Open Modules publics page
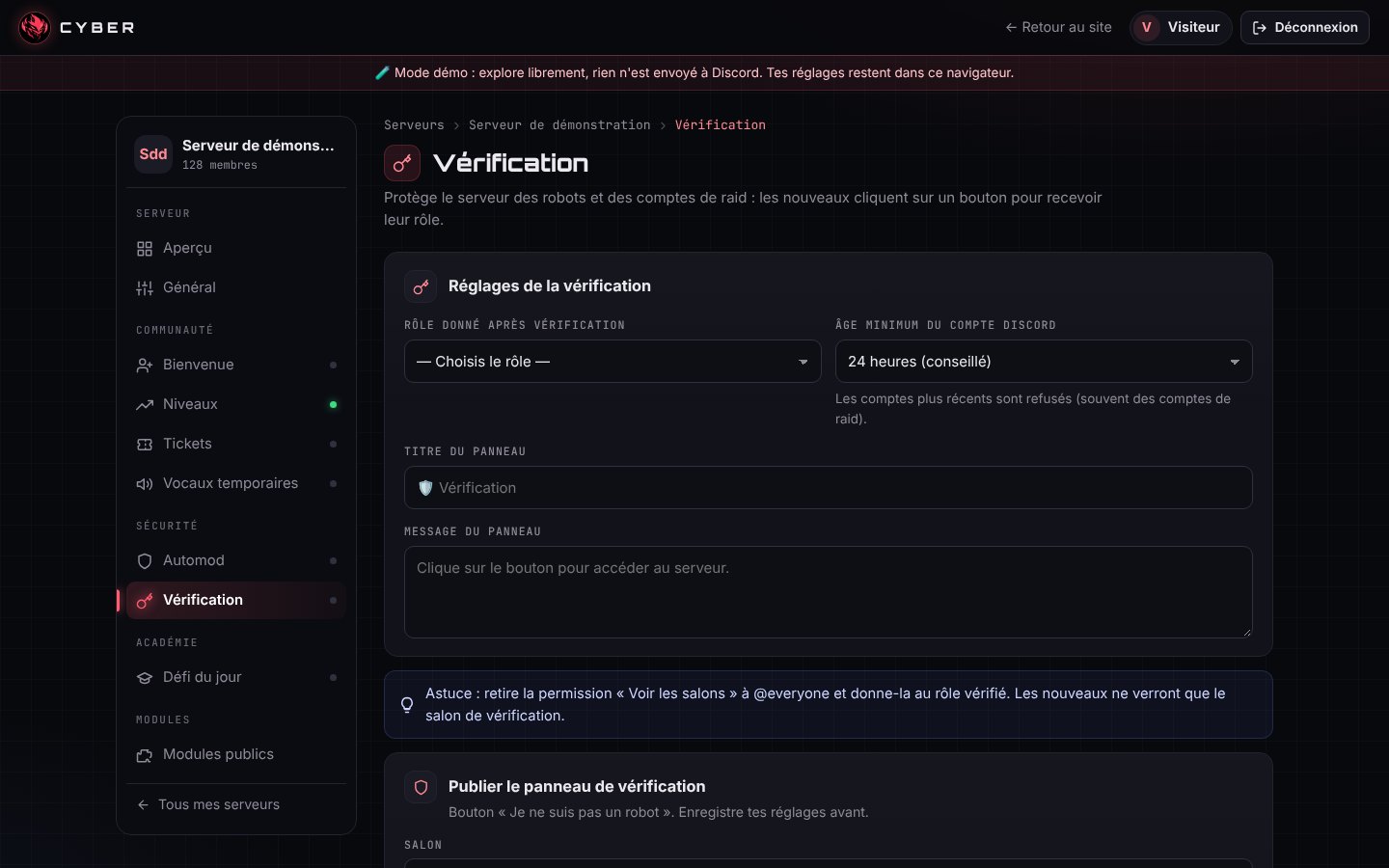 point(236,755)
